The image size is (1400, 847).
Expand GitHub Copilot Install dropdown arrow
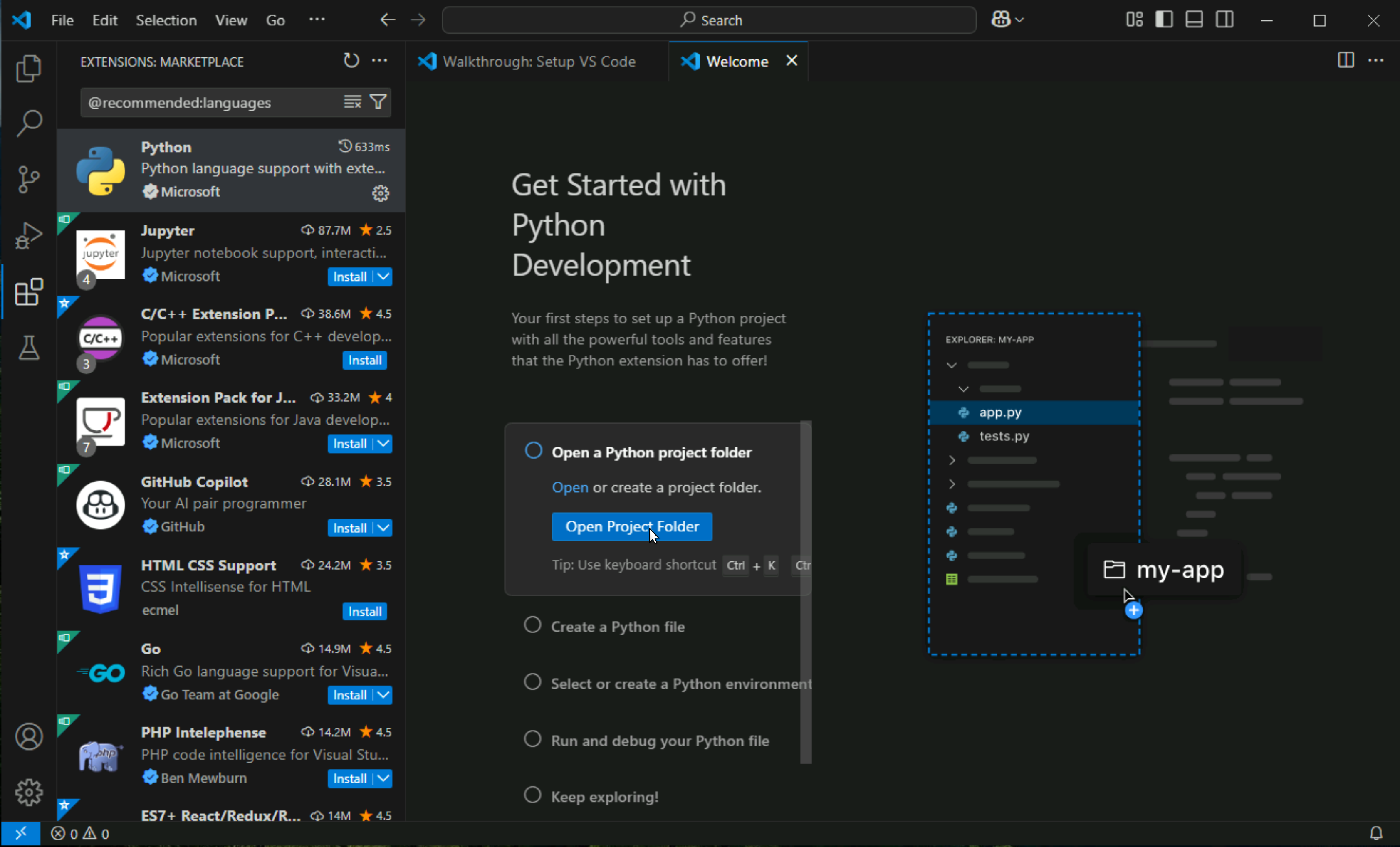384,528
